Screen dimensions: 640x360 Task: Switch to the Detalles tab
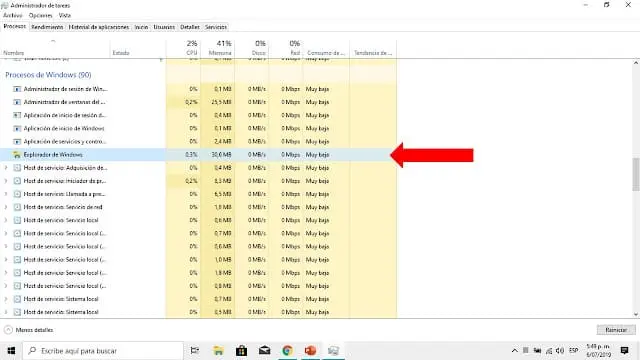coord(190,27)
